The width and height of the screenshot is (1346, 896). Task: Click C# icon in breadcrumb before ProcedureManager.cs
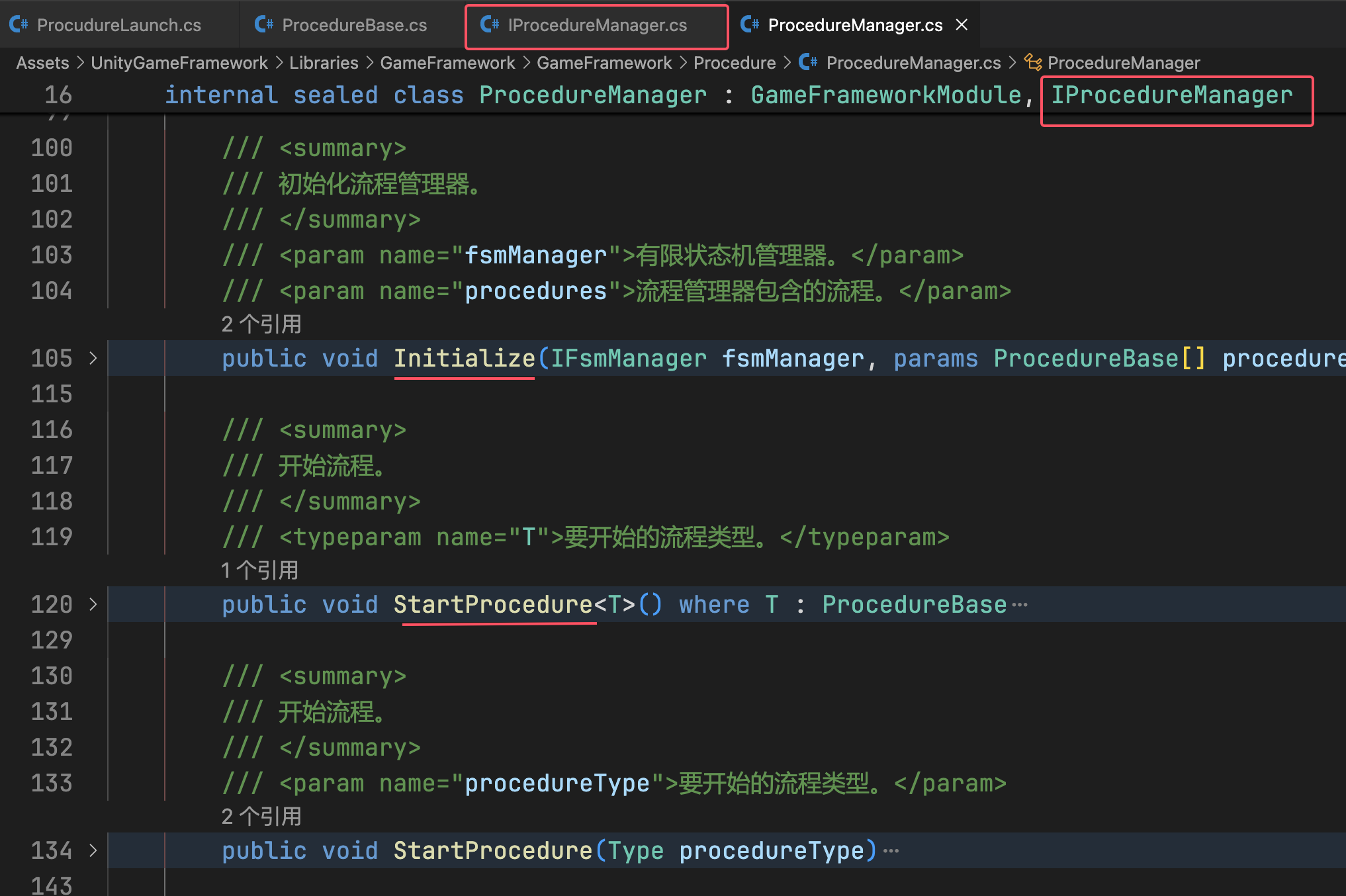click(x=808, y=63)
